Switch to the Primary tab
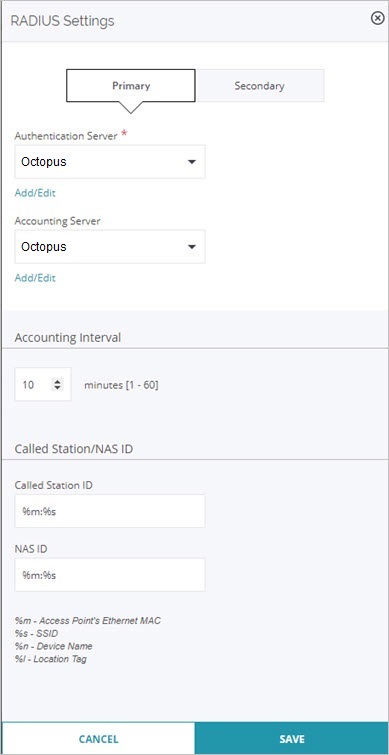The height and width of the screenshot is (755, 389). [131, 86]
